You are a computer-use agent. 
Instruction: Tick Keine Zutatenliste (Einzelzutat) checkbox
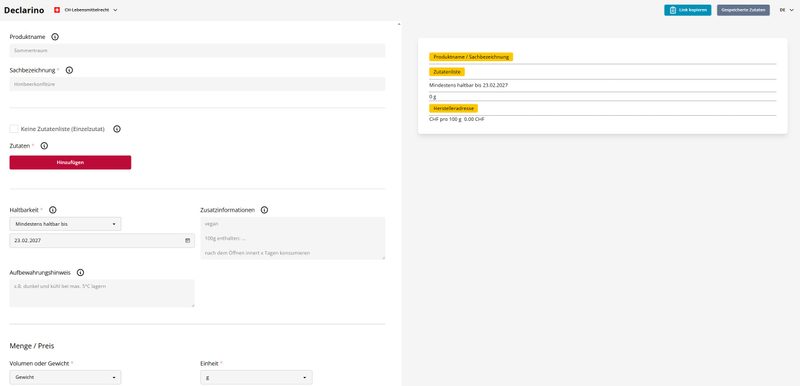click(x=14, y=129)
